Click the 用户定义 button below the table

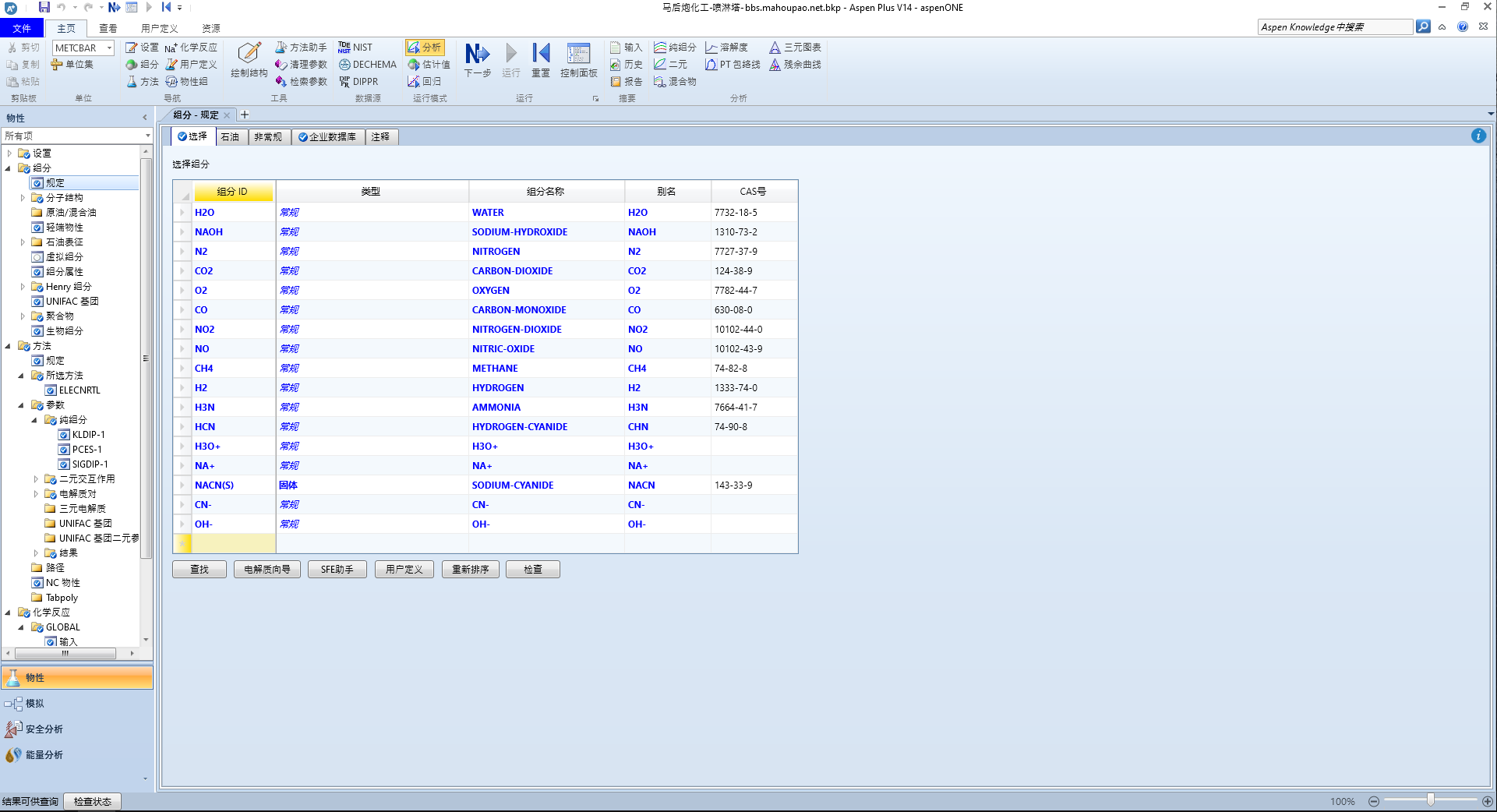tap(404, 569)
